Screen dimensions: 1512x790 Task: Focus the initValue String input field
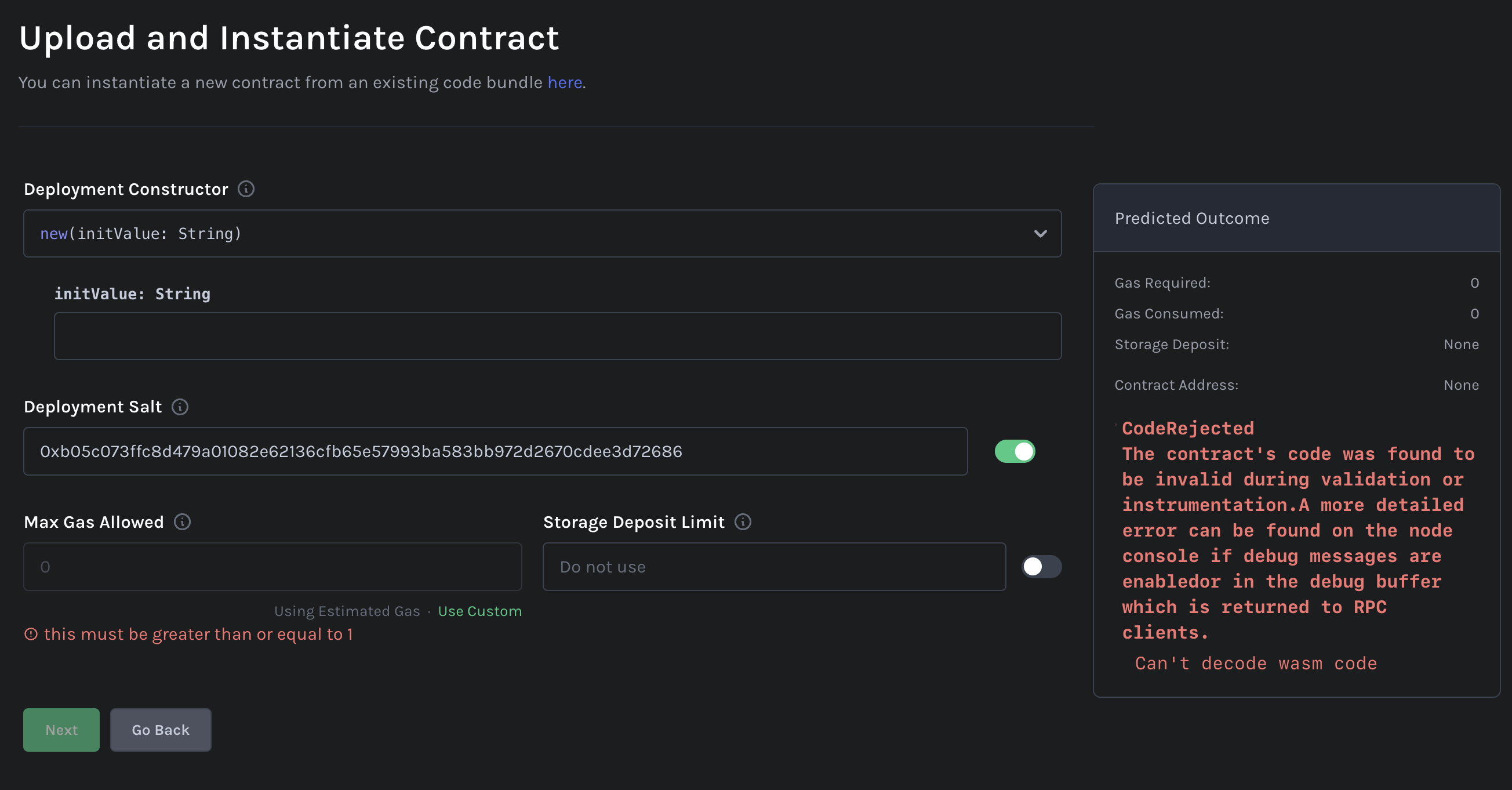(x=557, y=336)
